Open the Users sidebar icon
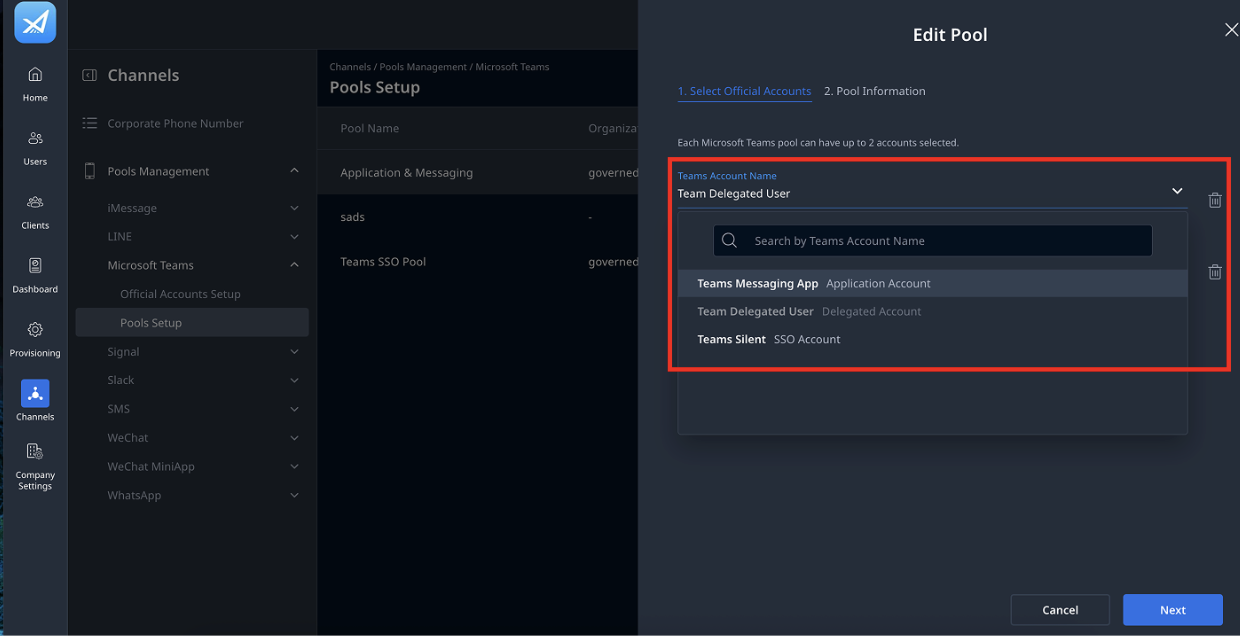The width and height of the screenshot is (1240, 644). [35, 138]
